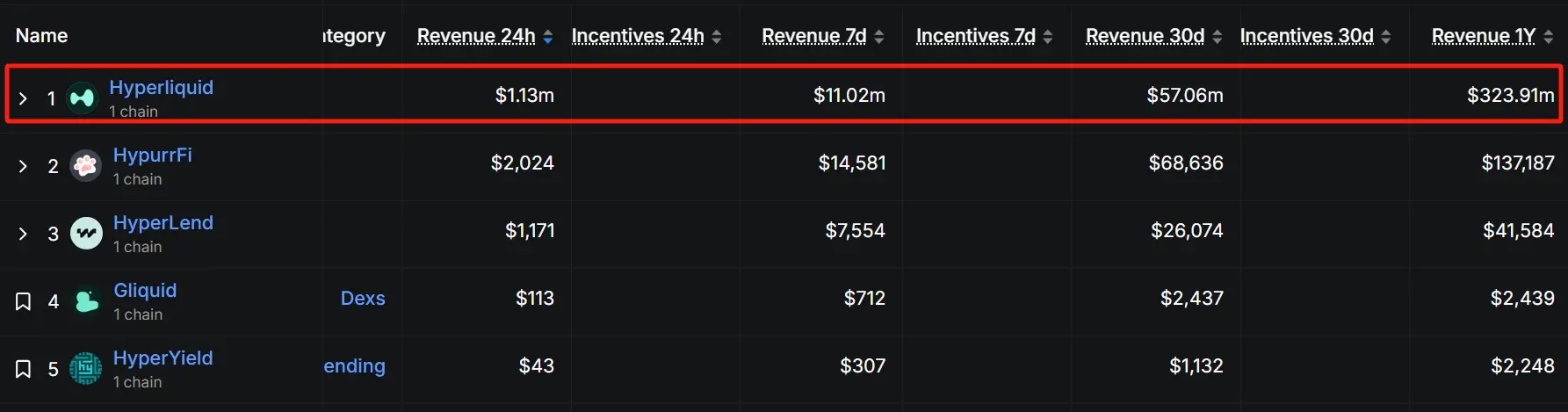
Task: Sort by Incentives 24h column header
Action: (x=638, y=36)
